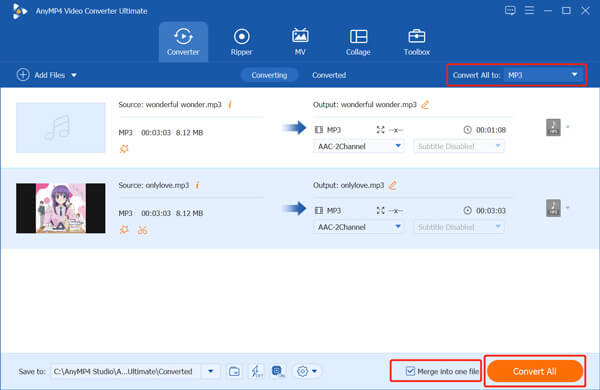
Task: Show the Converted list
Action: point(329,75)
